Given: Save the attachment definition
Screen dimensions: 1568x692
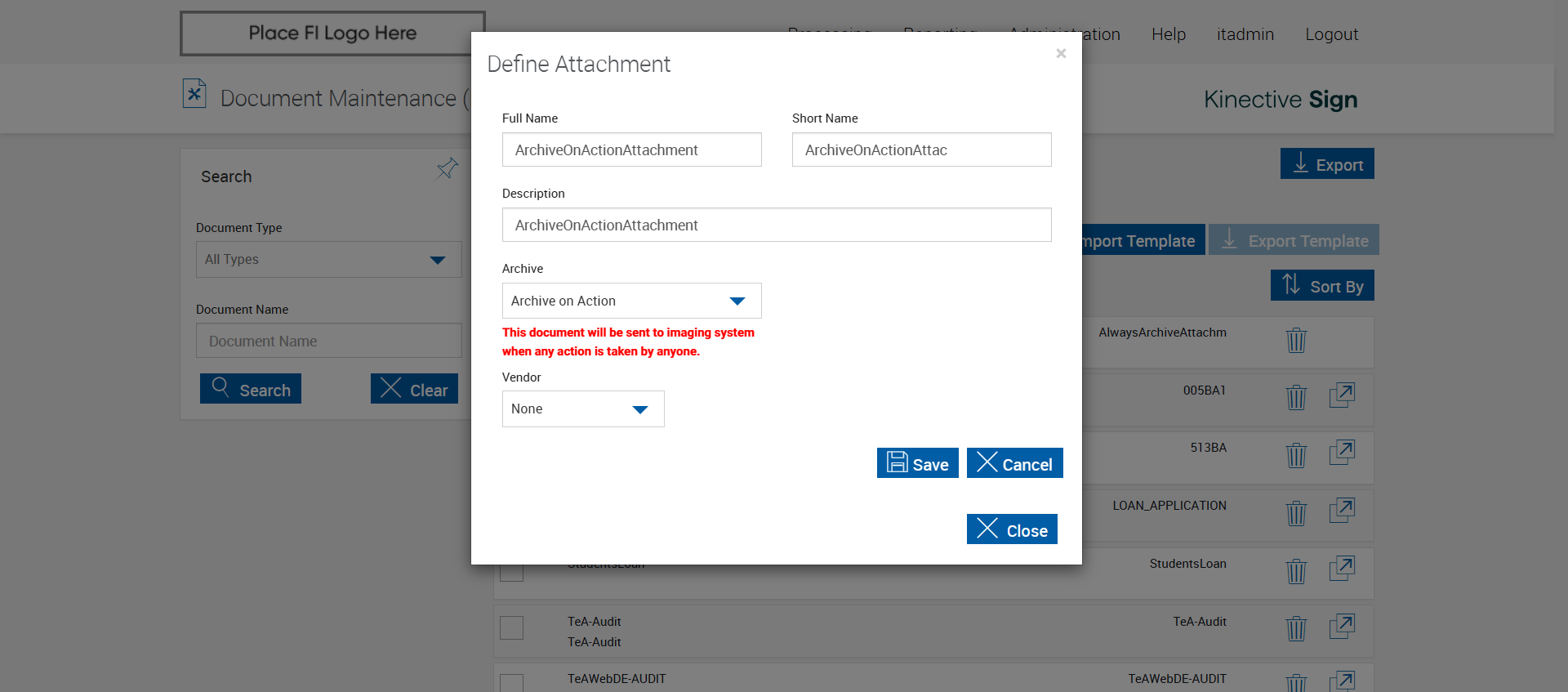Looking at the screenshot, I should click(x=917, y=463).
